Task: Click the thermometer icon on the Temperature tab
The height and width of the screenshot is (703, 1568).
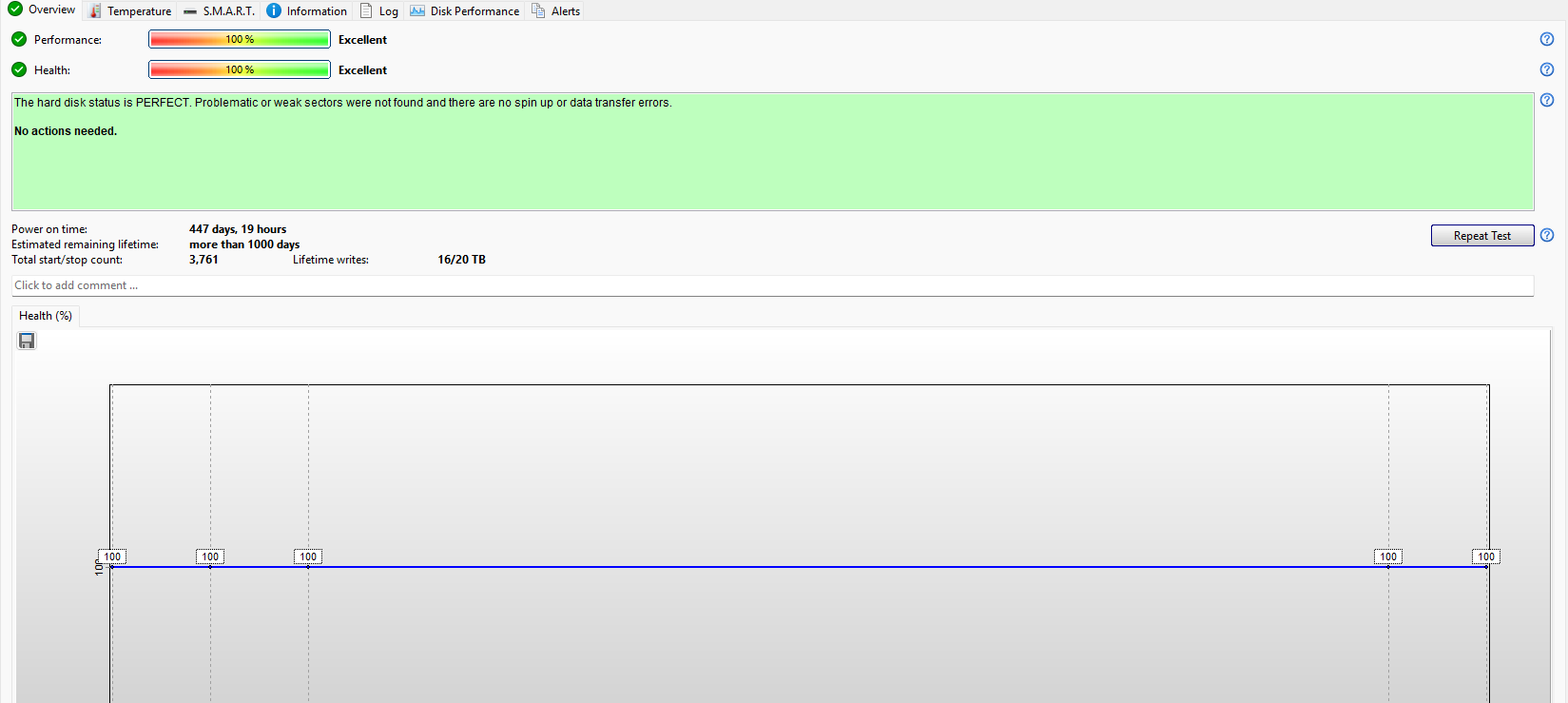Action: (x=95, y=11)
